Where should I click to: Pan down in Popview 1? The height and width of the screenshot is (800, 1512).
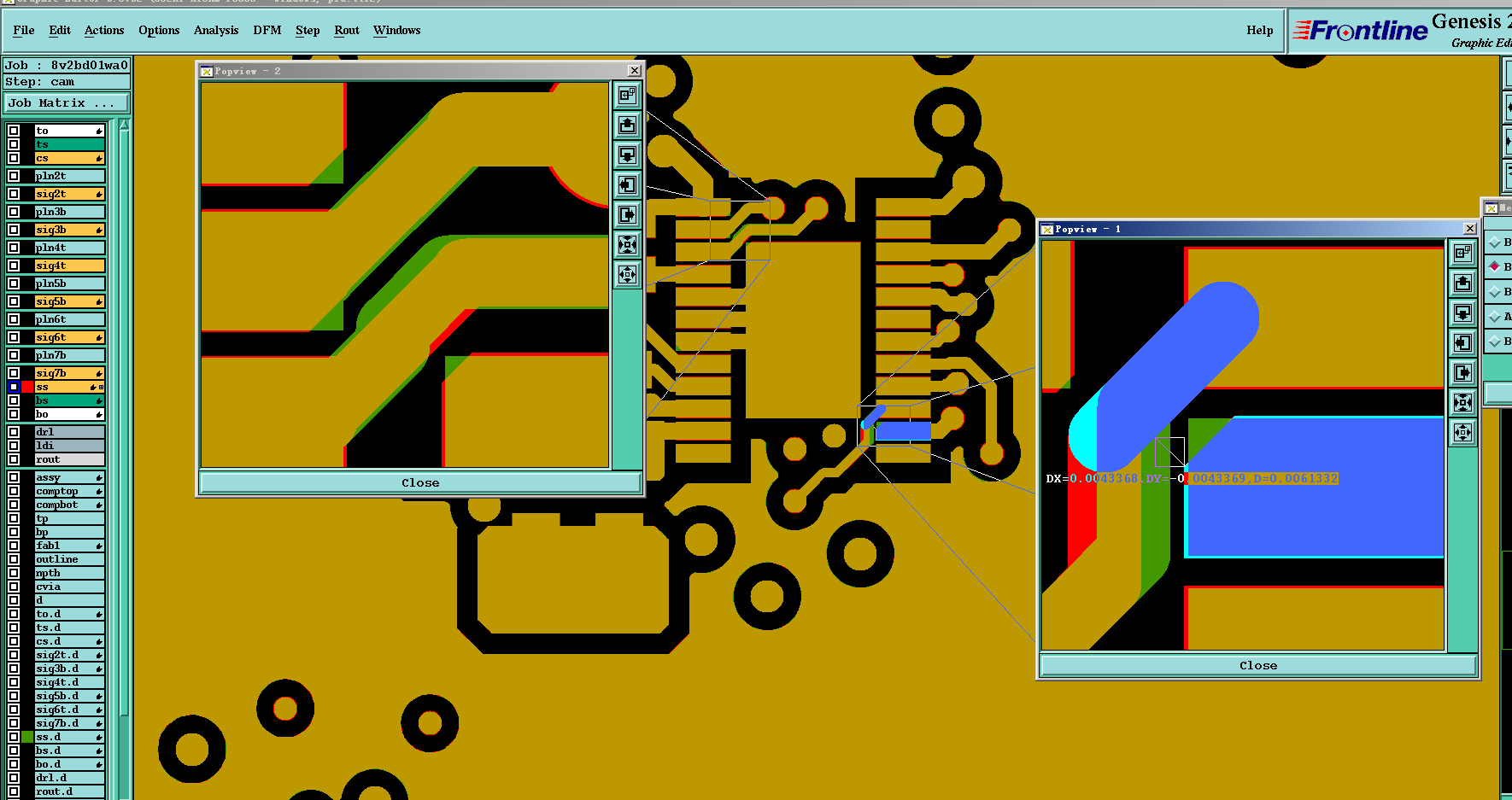coord(1462,312)
